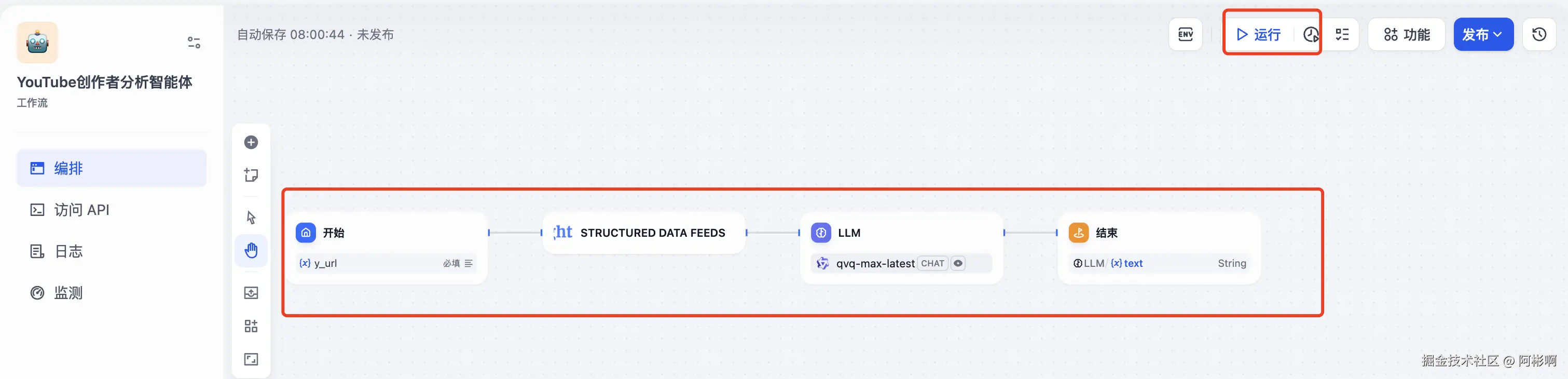Open the 日志 logs menu item
The image size is (1568, 379).
(x=68, y=252)
